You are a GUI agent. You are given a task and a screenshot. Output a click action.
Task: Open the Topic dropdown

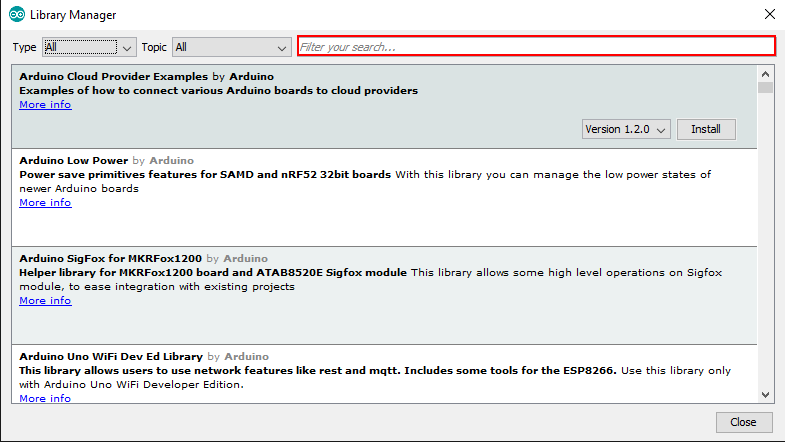(x=232, y=47)
